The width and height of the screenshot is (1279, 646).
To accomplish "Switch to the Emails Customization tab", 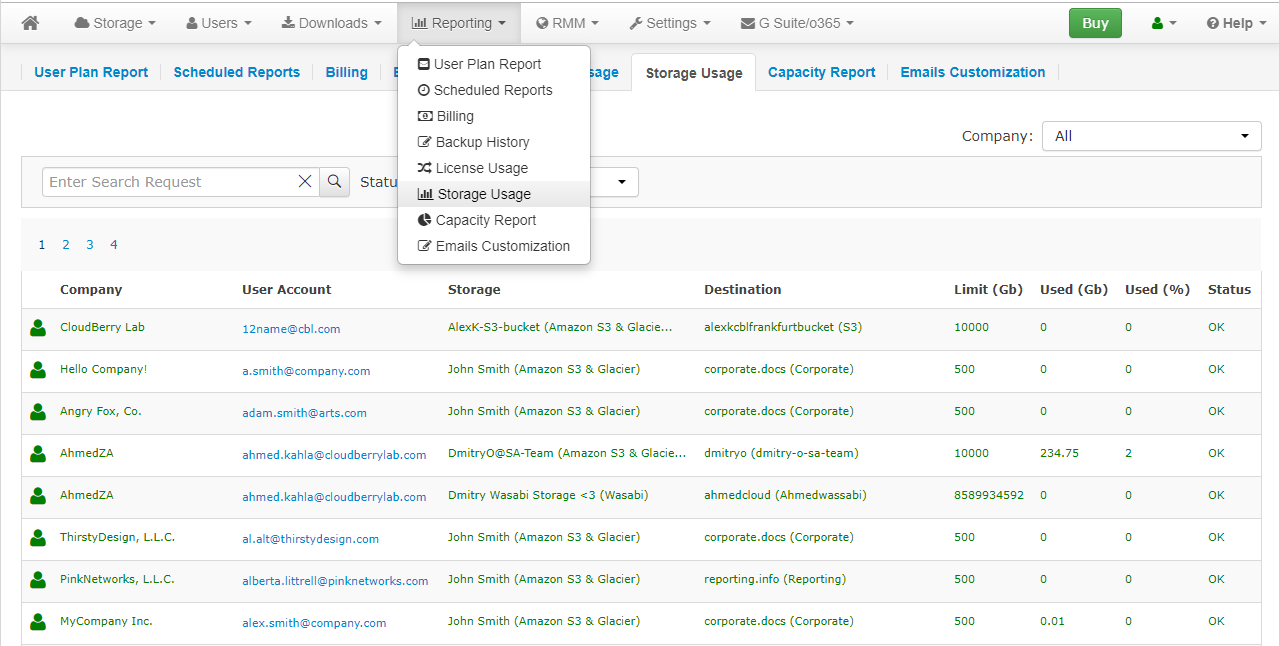I will [972, 72].
